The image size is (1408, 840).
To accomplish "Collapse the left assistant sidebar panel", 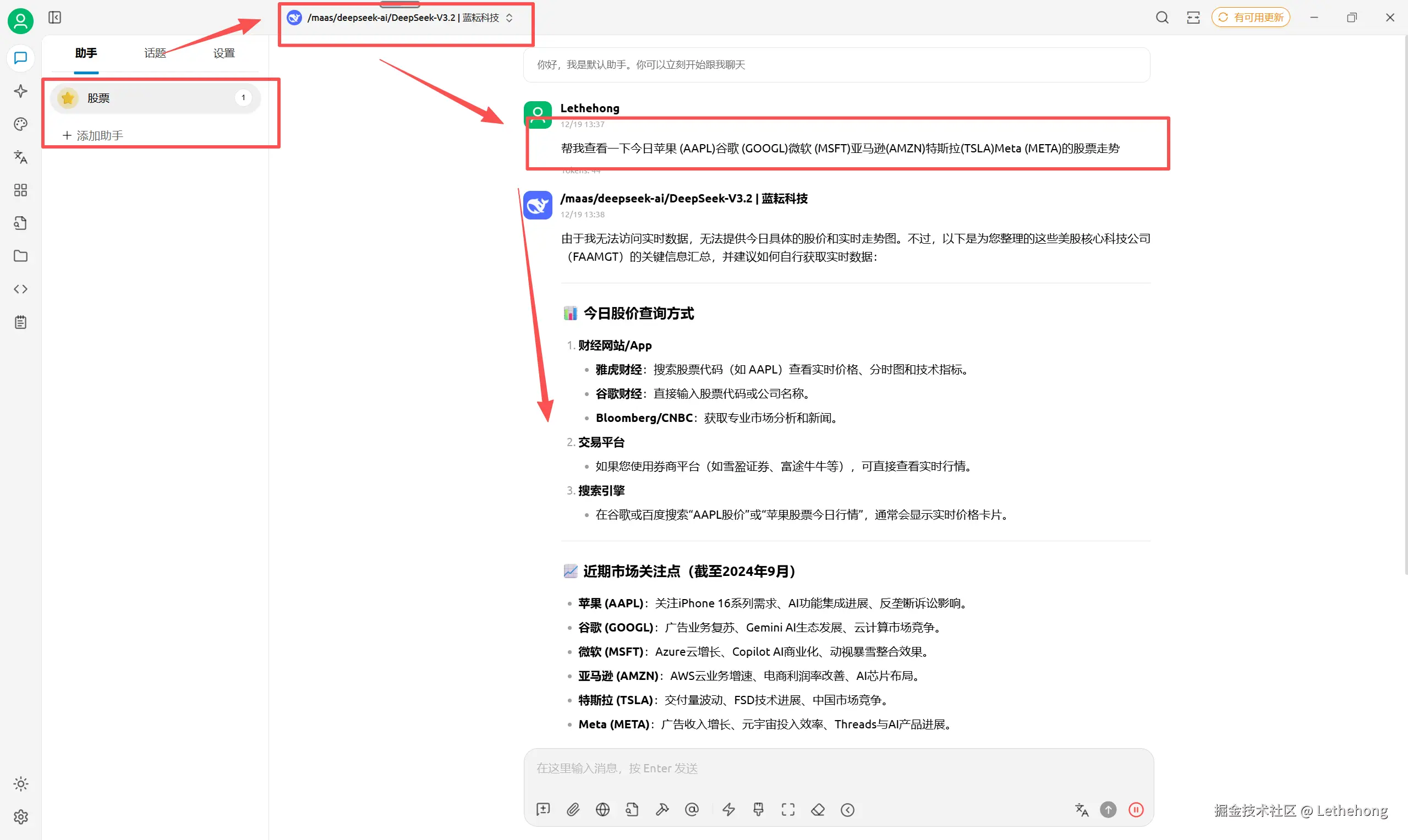I will coord(54,18).
